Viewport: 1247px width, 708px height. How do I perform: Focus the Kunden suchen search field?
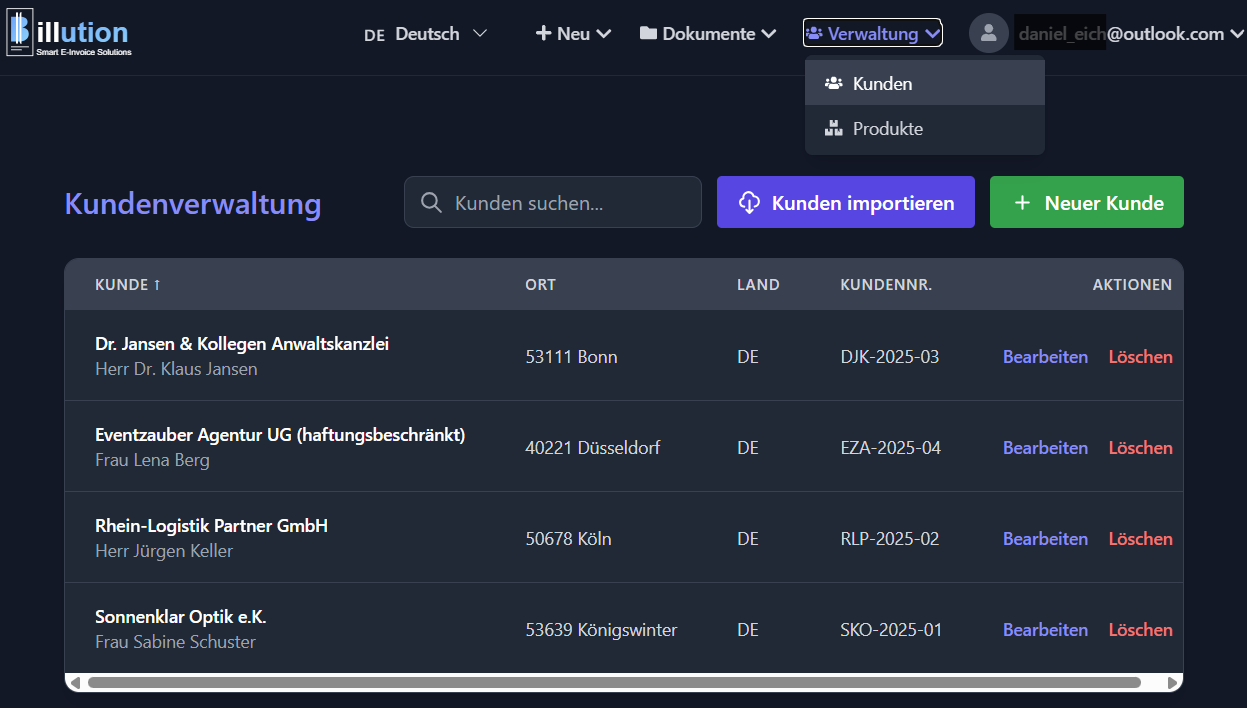(553, 202)
